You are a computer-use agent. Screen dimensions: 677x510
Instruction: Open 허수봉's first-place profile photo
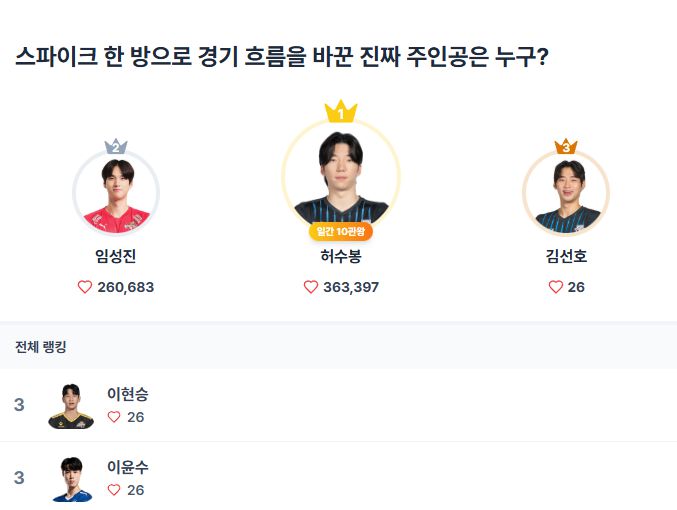340,175
